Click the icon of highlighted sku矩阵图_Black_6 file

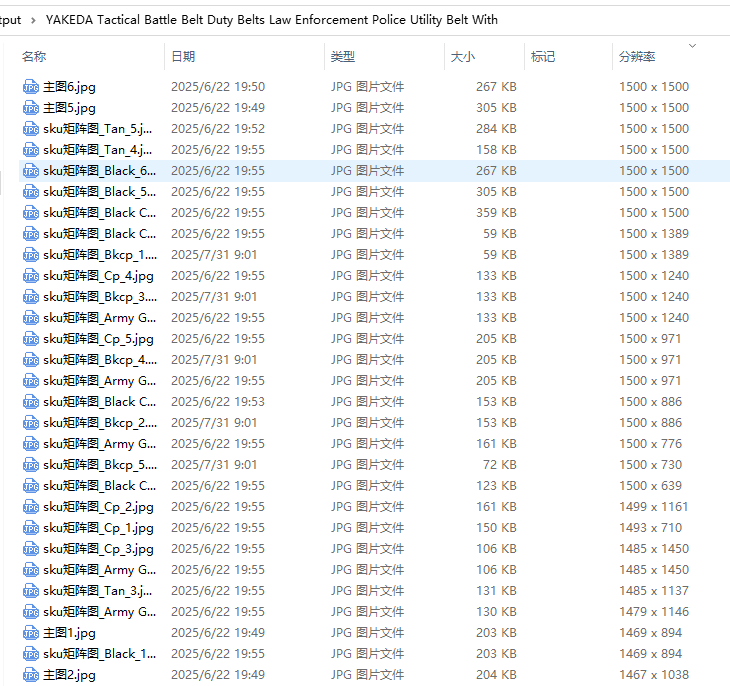(x=31, y=170)
